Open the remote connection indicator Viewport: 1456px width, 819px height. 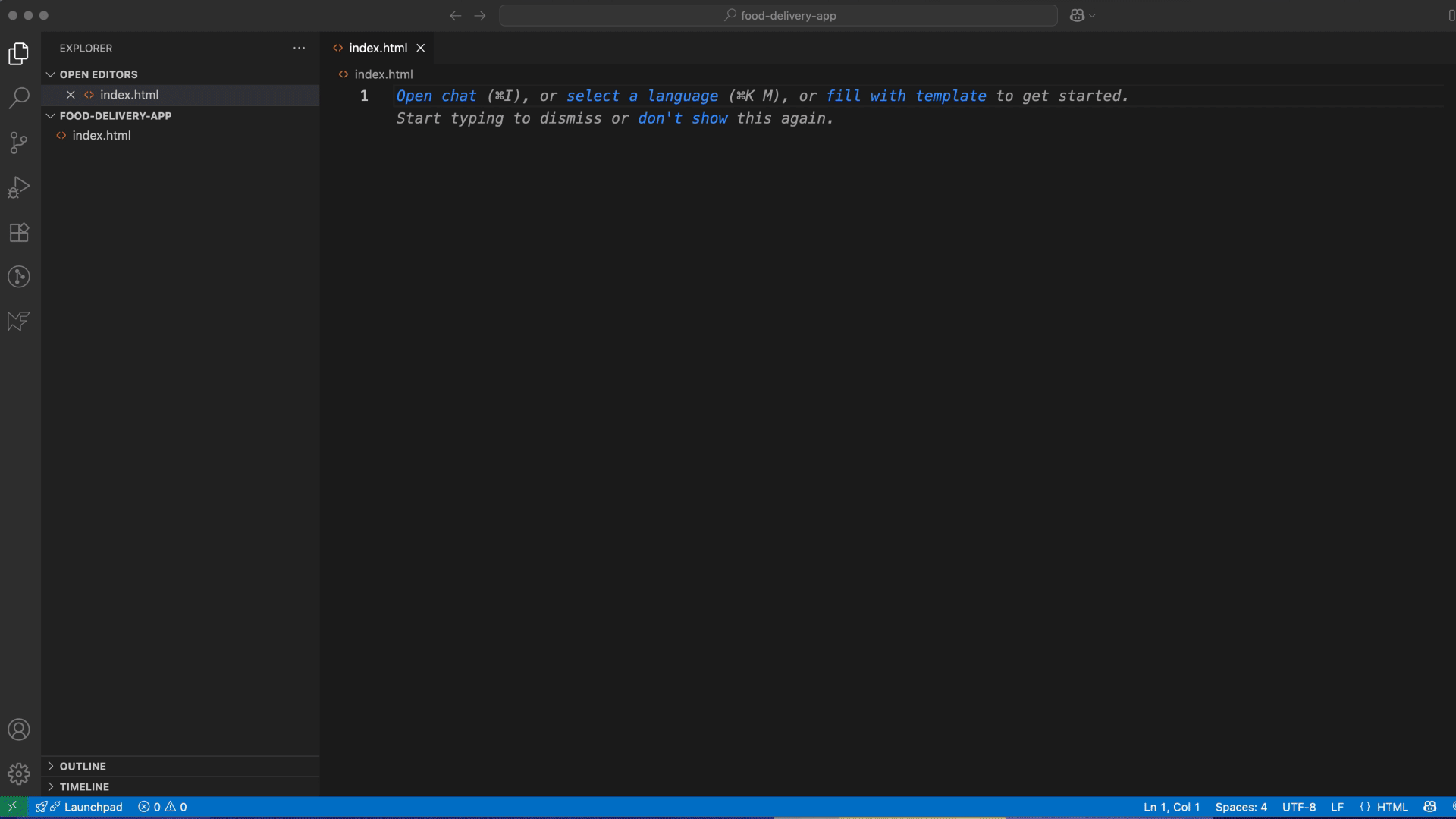point(12,806)
